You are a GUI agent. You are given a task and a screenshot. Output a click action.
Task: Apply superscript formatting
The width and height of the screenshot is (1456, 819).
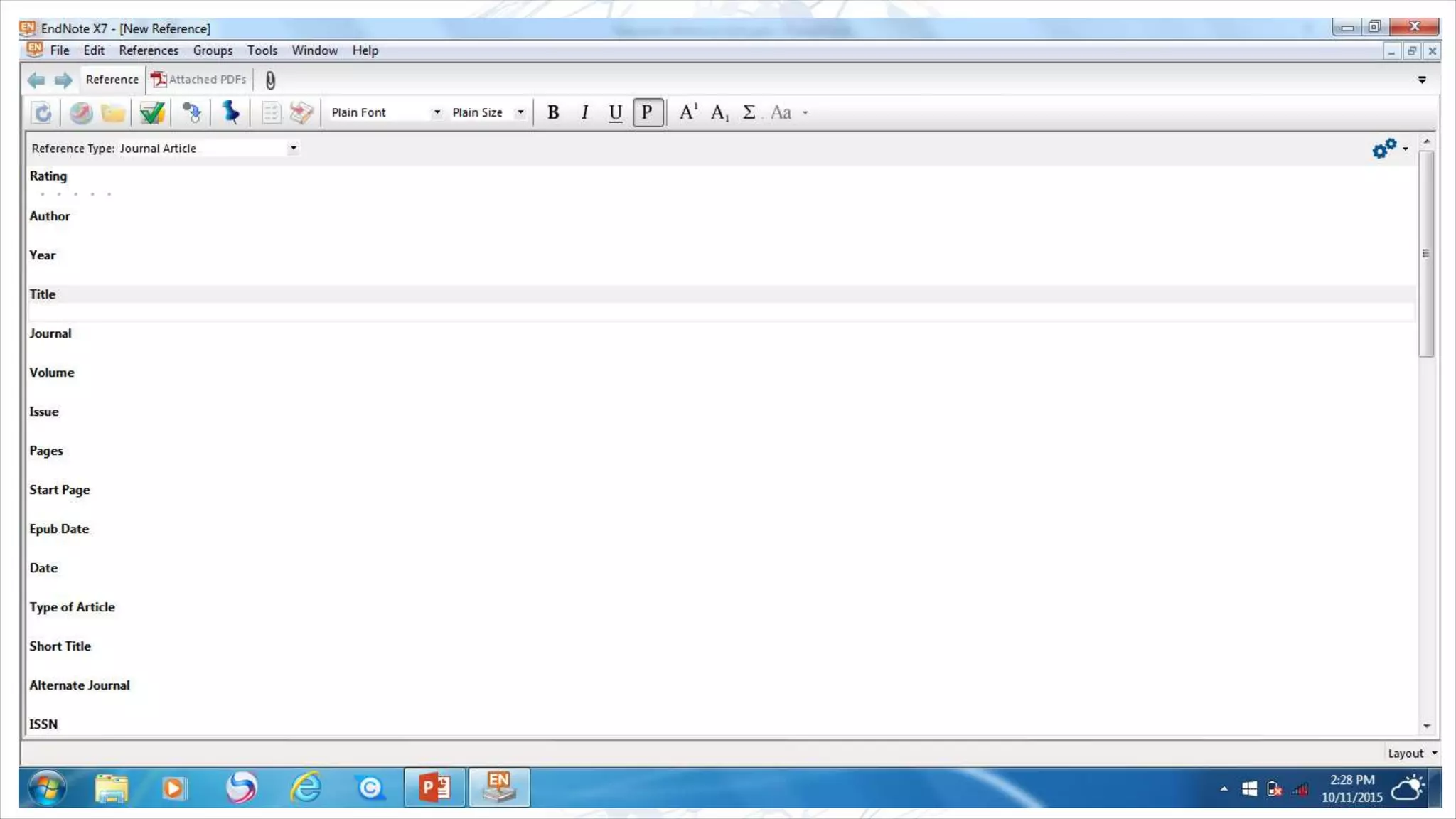(687, 112)
